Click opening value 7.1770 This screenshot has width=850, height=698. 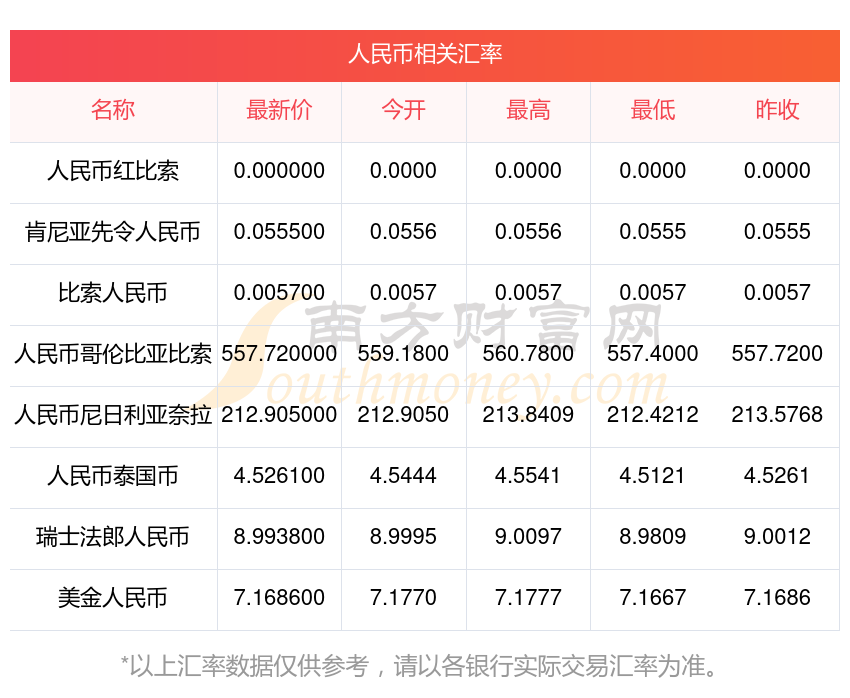click(x=403, y=598)
